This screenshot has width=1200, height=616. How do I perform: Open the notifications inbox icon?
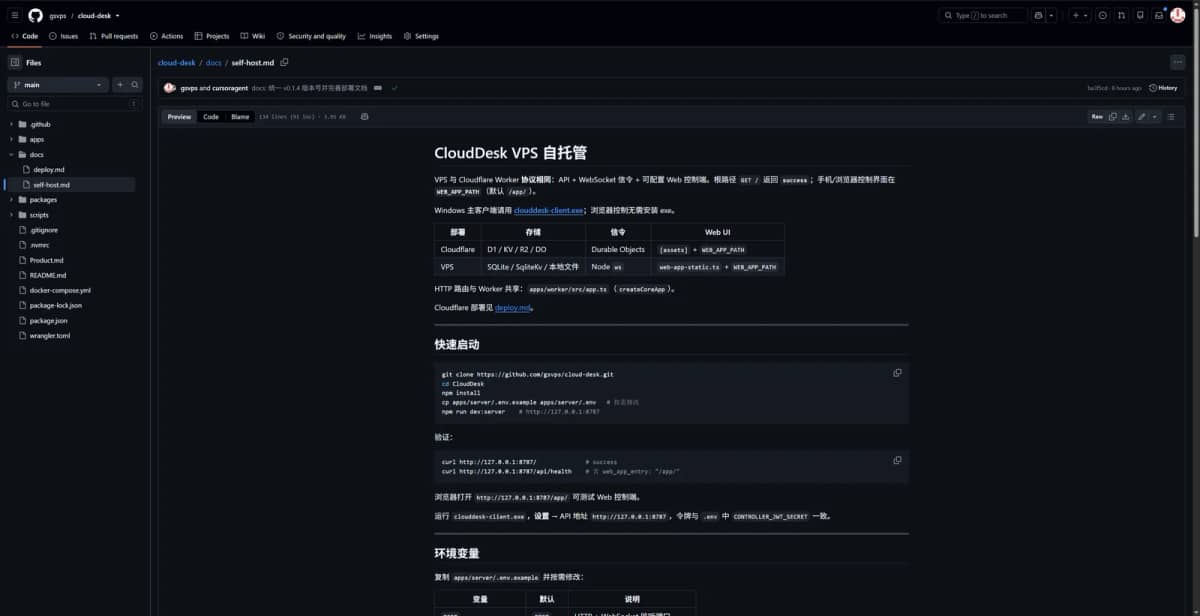(1159, 15)
